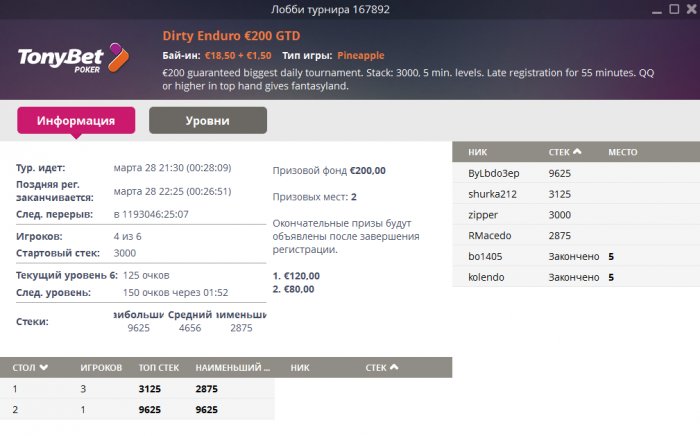Maximize the tournament lobby window
This screenshot has width=700, height=436.
point(674,9)
